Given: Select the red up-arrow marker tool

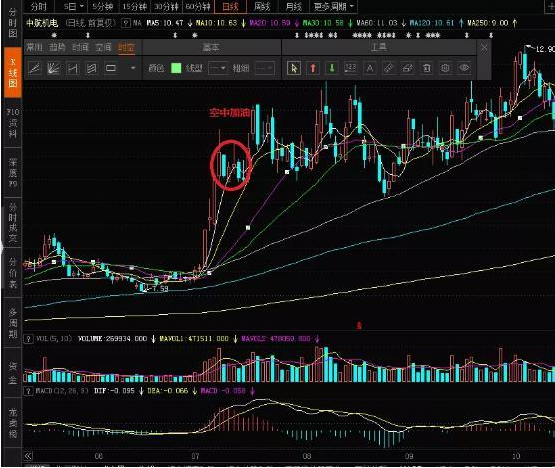Looking at the screenshot, I should tap(313, 68).
